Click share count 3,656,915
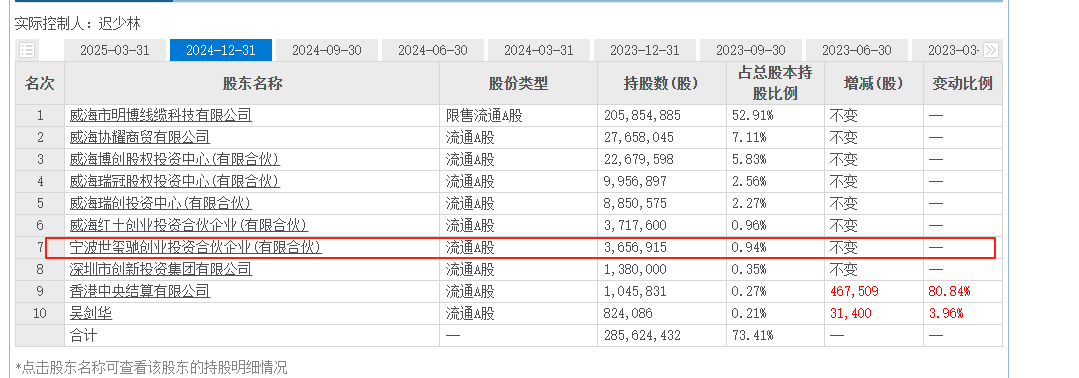 635,248
